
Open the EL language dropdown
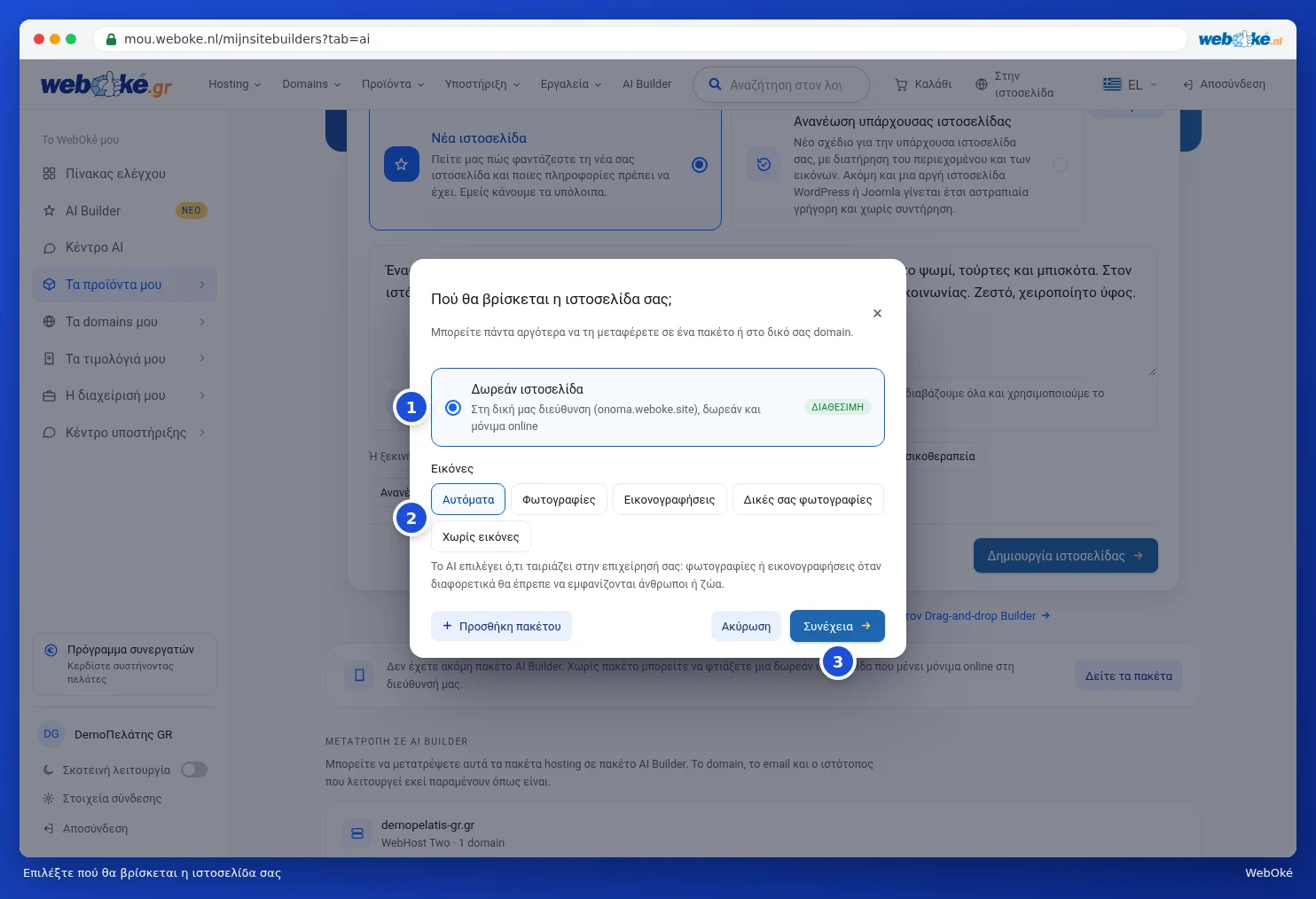click(1131, 84)
